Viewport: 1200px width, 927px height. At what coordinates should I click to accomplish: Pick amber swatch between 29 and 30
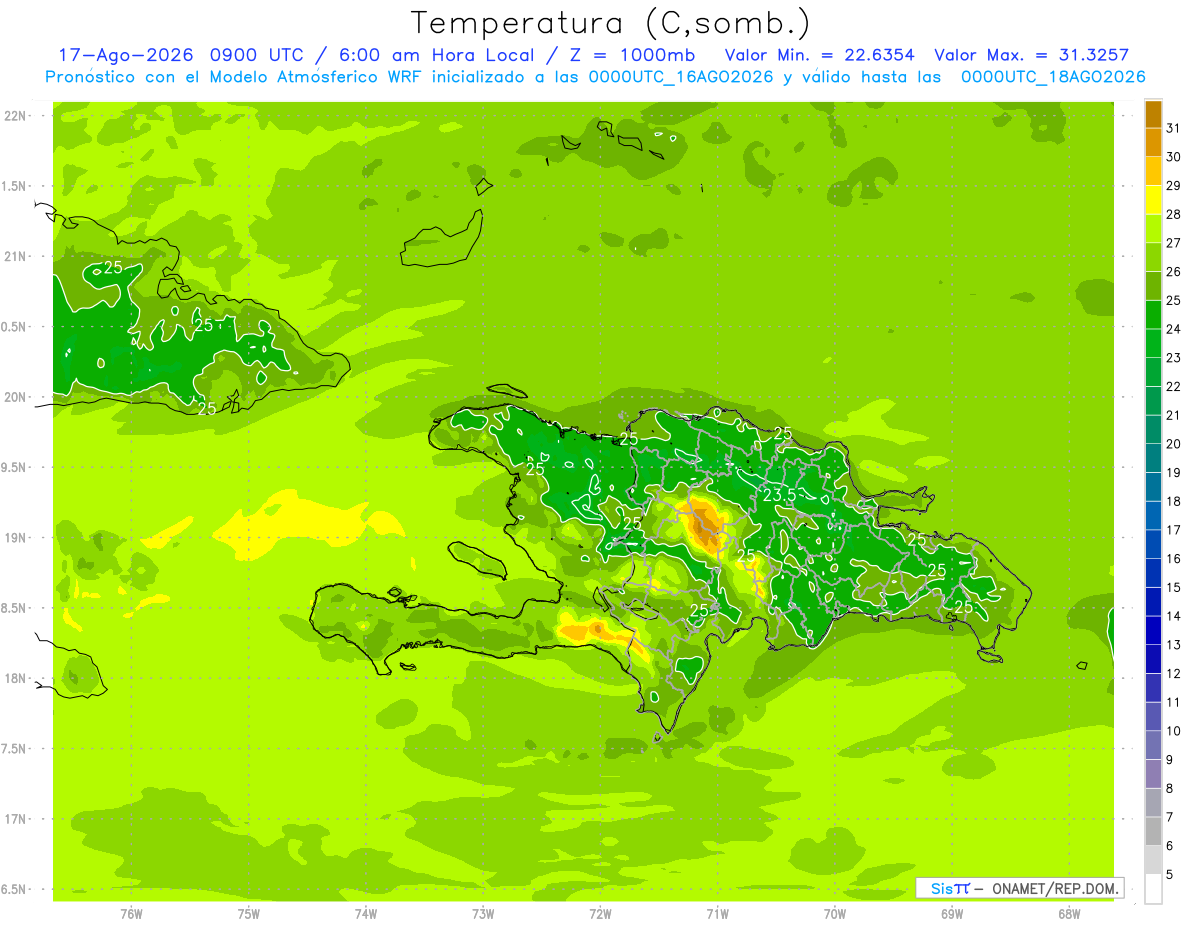pyautogui.click(x=1153, y=171)
